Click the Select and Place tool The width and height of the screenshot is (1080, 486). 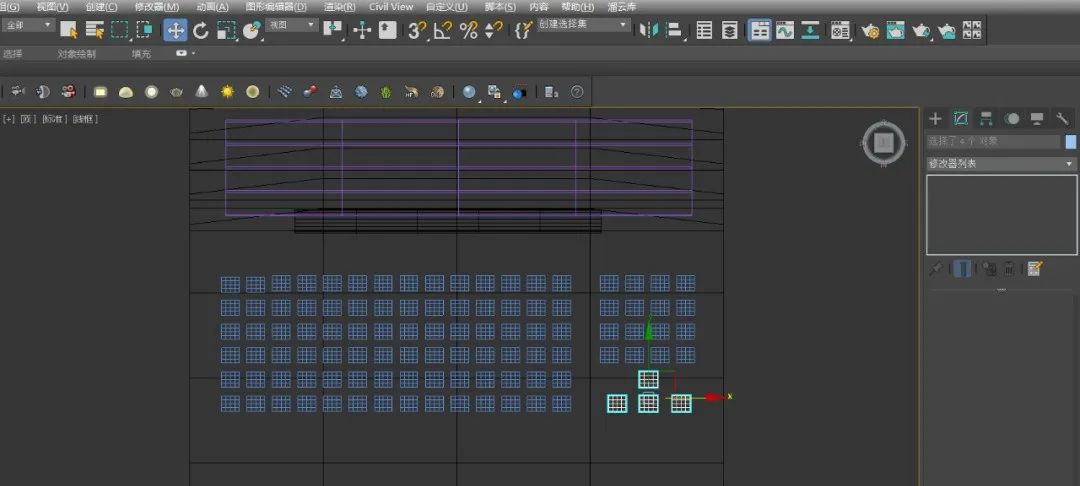252,30
